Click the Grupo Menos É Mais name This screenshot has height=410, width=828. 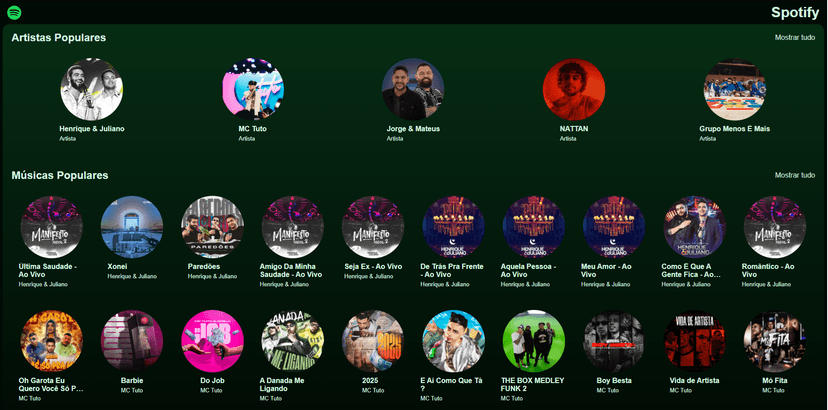(x=735, y=129)
